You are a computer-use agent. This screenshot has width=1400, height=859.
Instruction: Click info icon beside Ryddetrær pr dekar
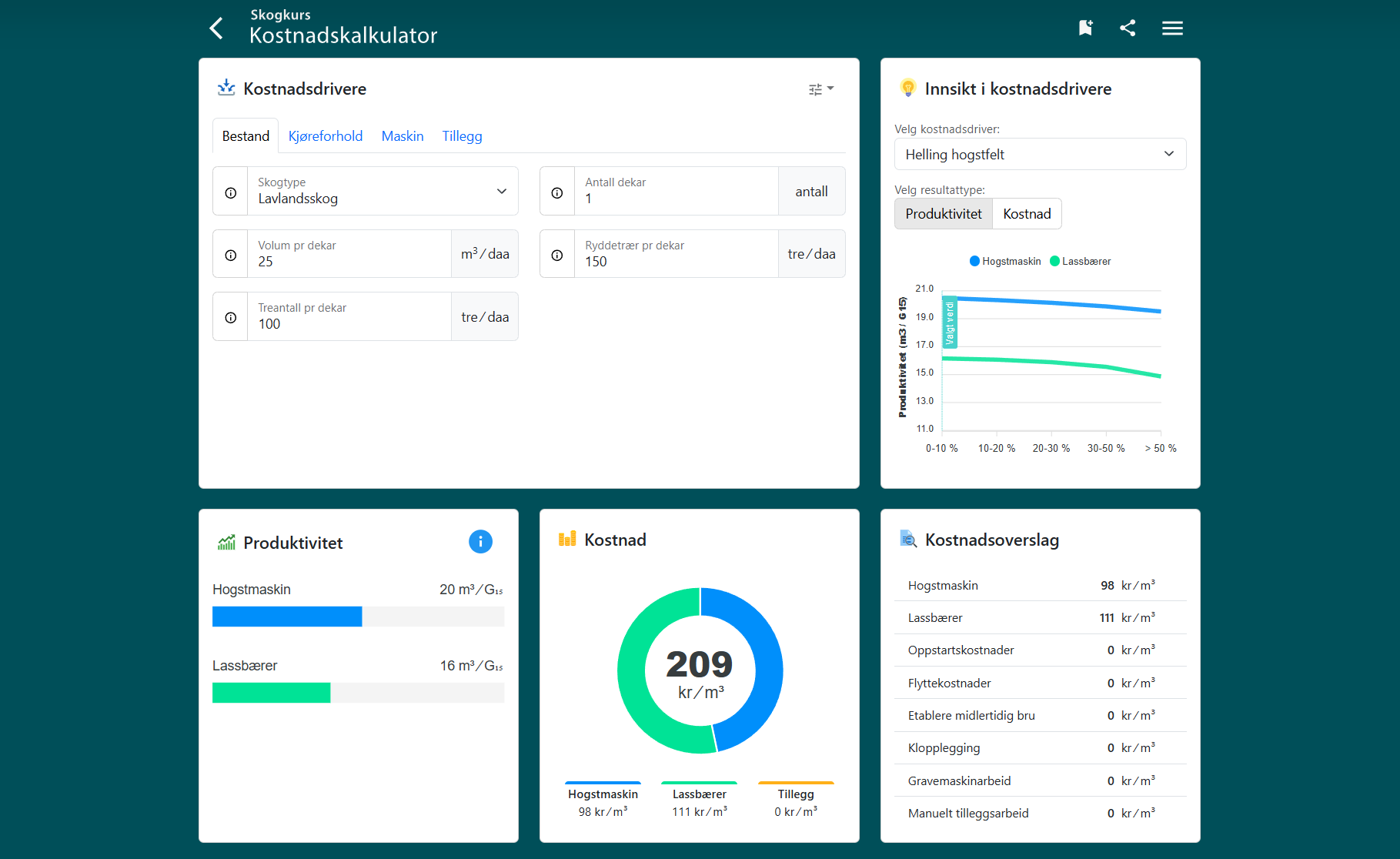(557, 255)
